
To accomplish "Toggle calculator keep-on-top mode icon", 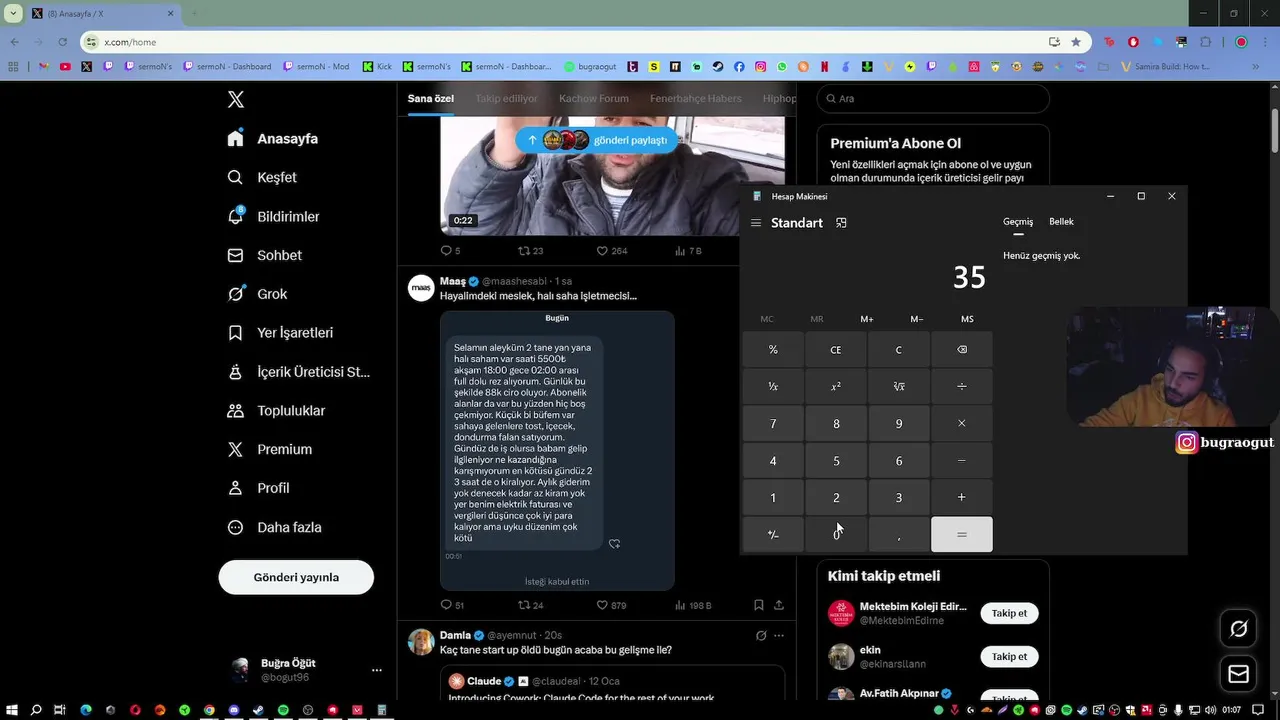I will [x=841, y=223].
